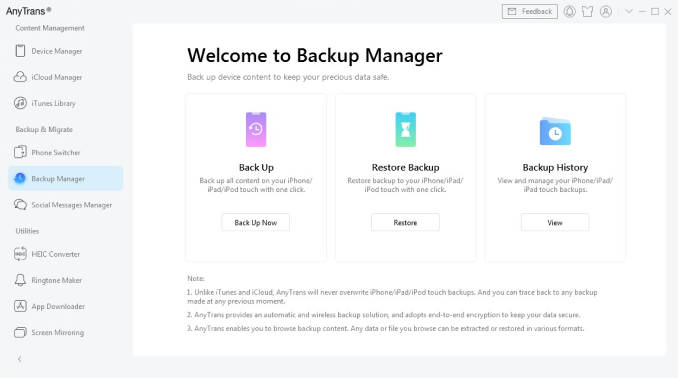Click the shirt-shaped skin icon
The height and width of the screenshot is (378, 678).
tap(588, 12)
